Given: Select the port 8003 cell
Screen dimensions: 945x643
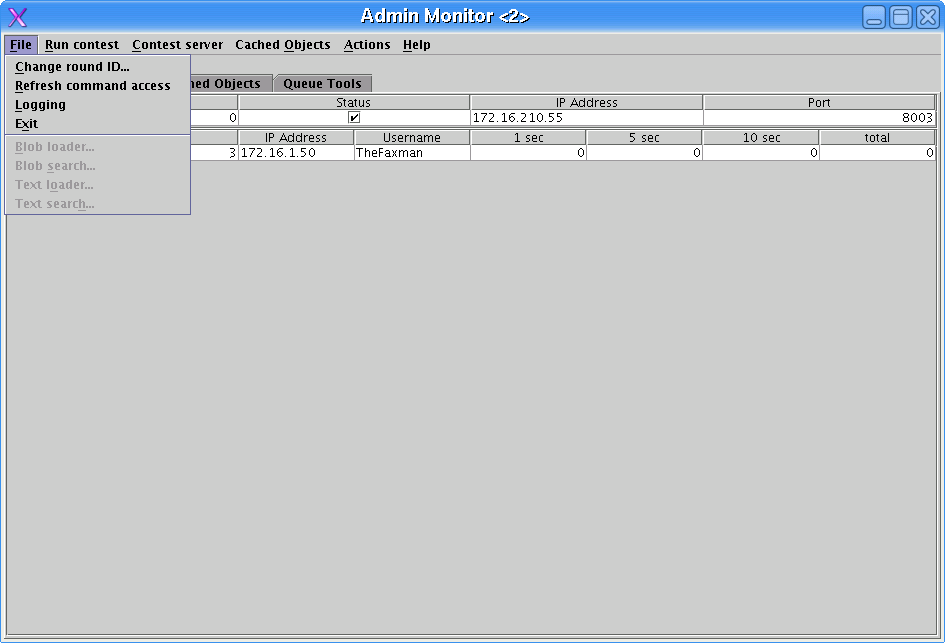Looking at the screenshot, I should click(819, 118).
